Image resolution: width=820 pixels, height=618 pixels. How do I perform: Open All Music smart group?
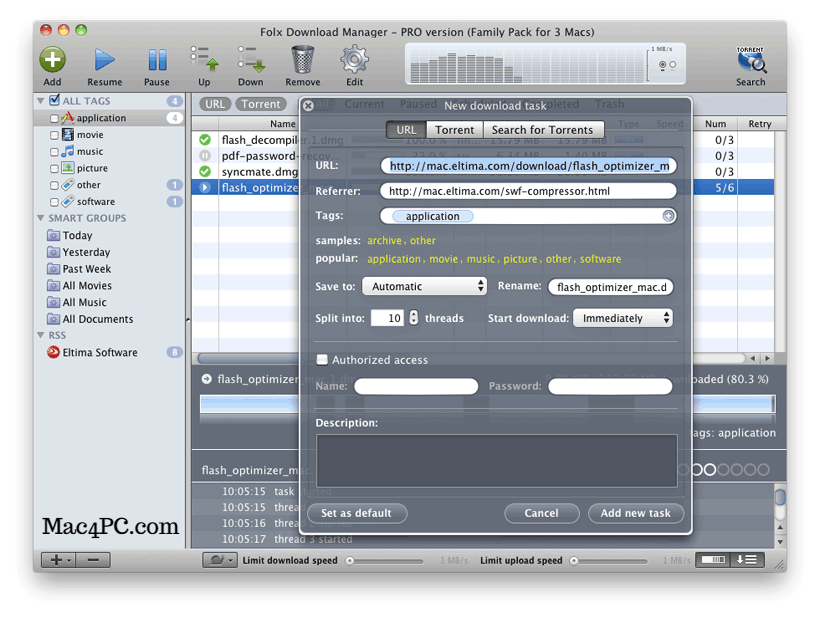point(77,302)
